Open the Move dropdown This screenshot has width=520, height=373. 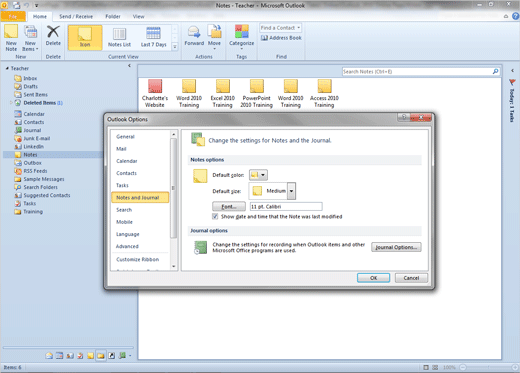[214, 37]
